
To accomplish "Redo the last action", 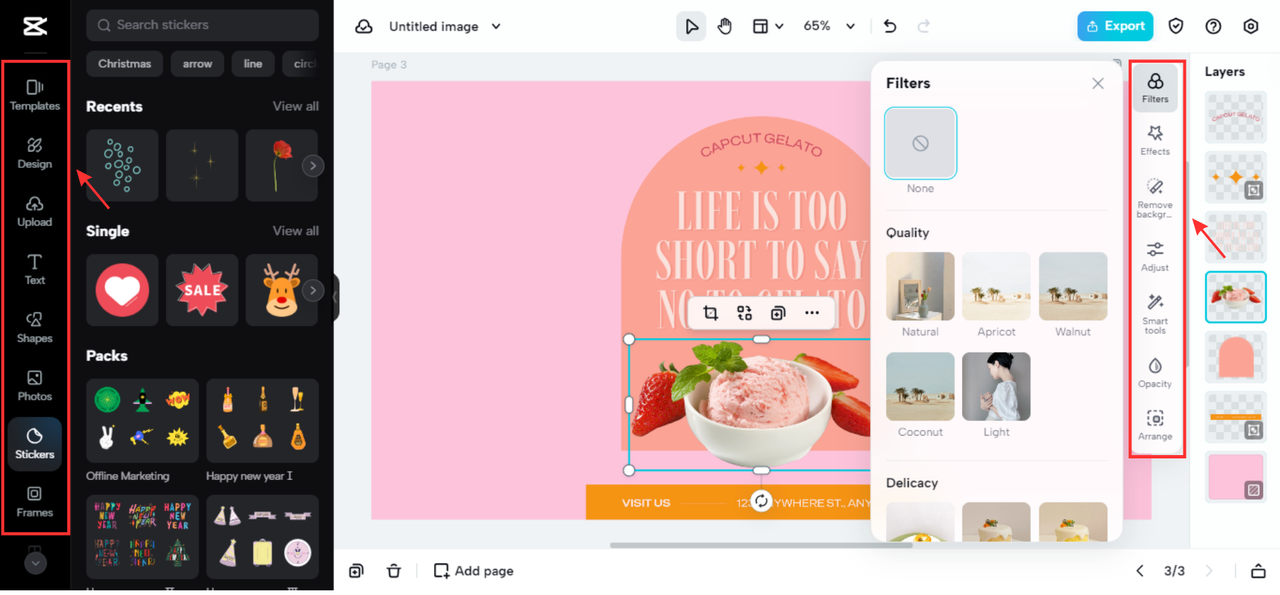I will click(924, 26).
